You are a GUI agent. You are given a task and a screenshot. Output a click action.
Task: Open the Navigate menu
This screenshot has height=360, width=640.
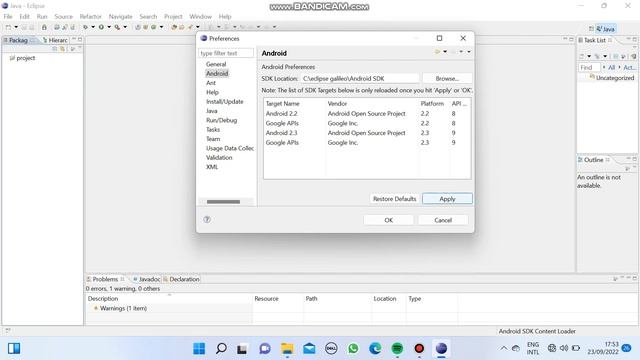(x=120, y=17)
